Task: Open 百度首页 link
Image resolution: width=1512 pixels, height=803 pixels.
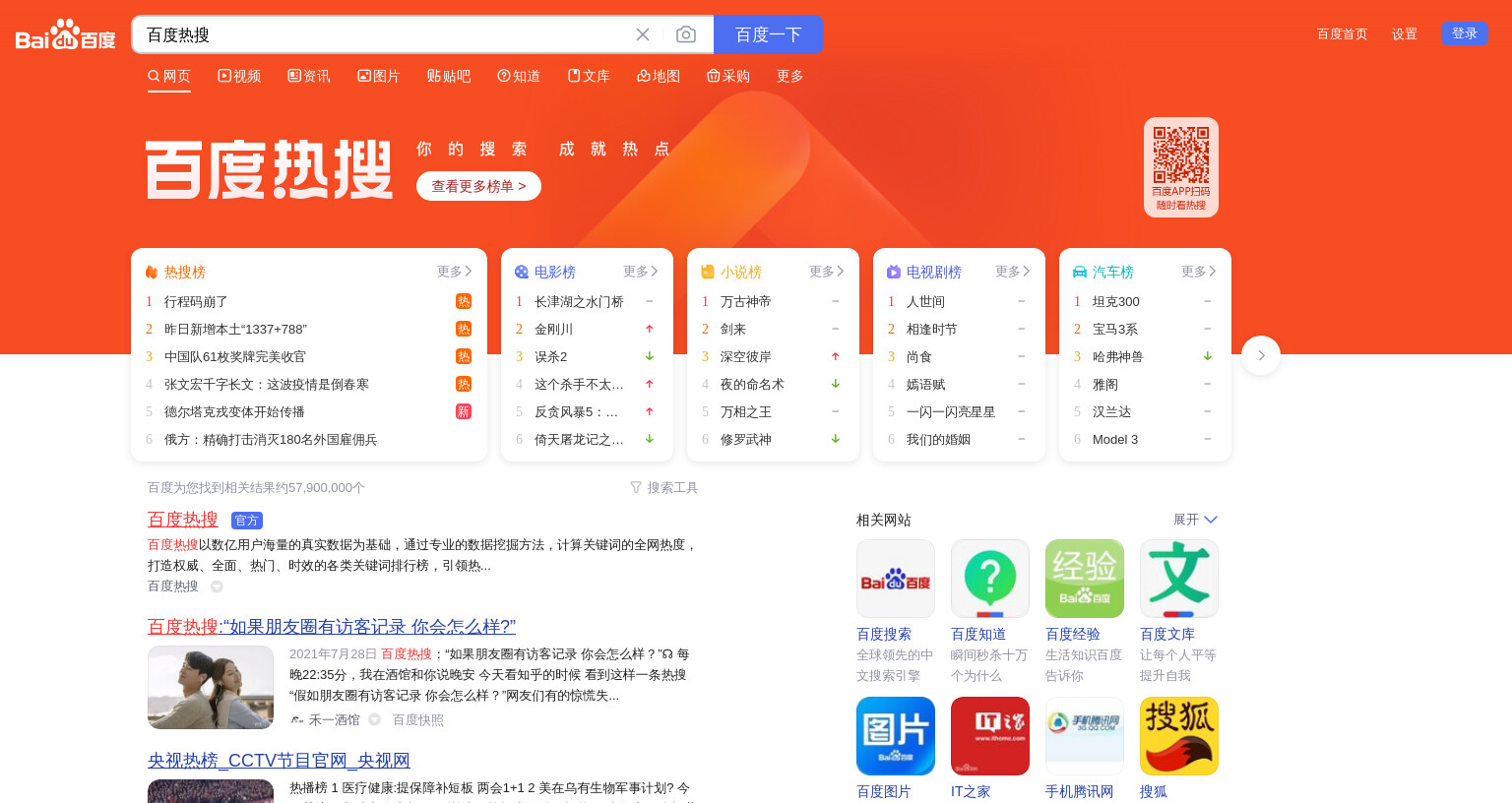Action: coord(1343,33)
